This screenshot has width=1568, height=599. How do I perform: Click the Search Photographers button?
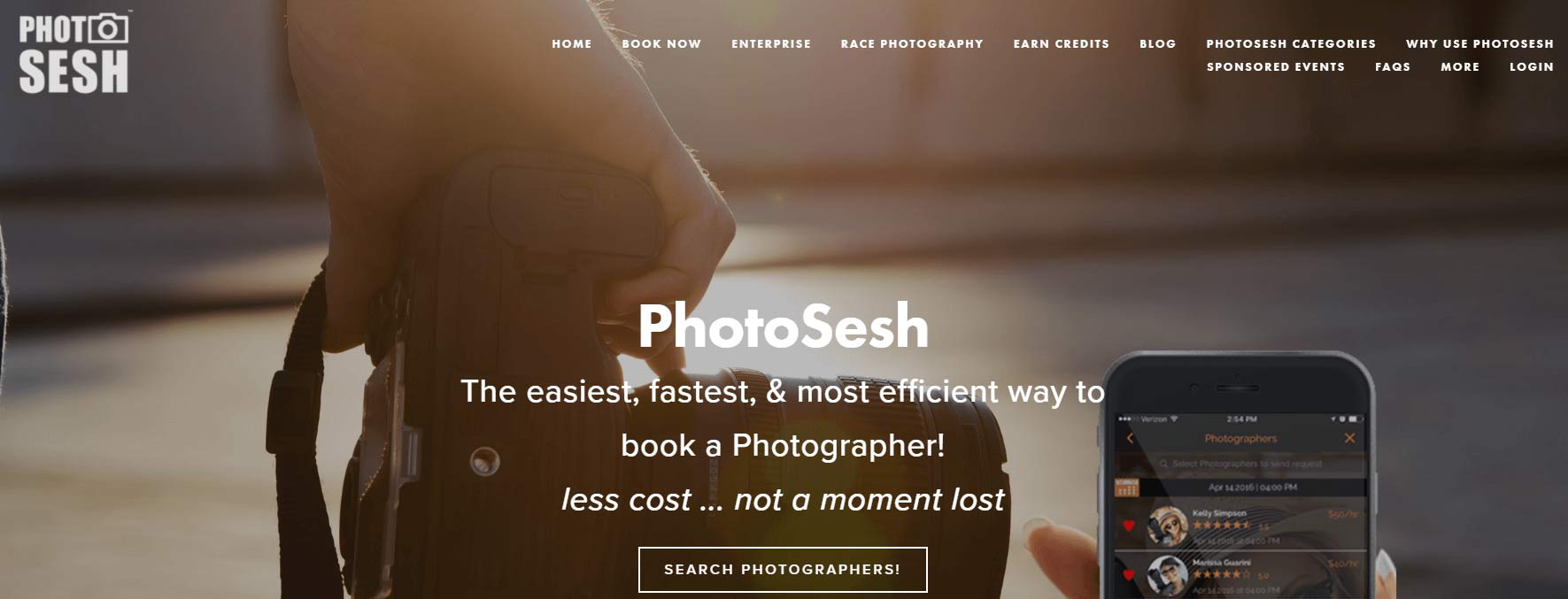[783, 569]
